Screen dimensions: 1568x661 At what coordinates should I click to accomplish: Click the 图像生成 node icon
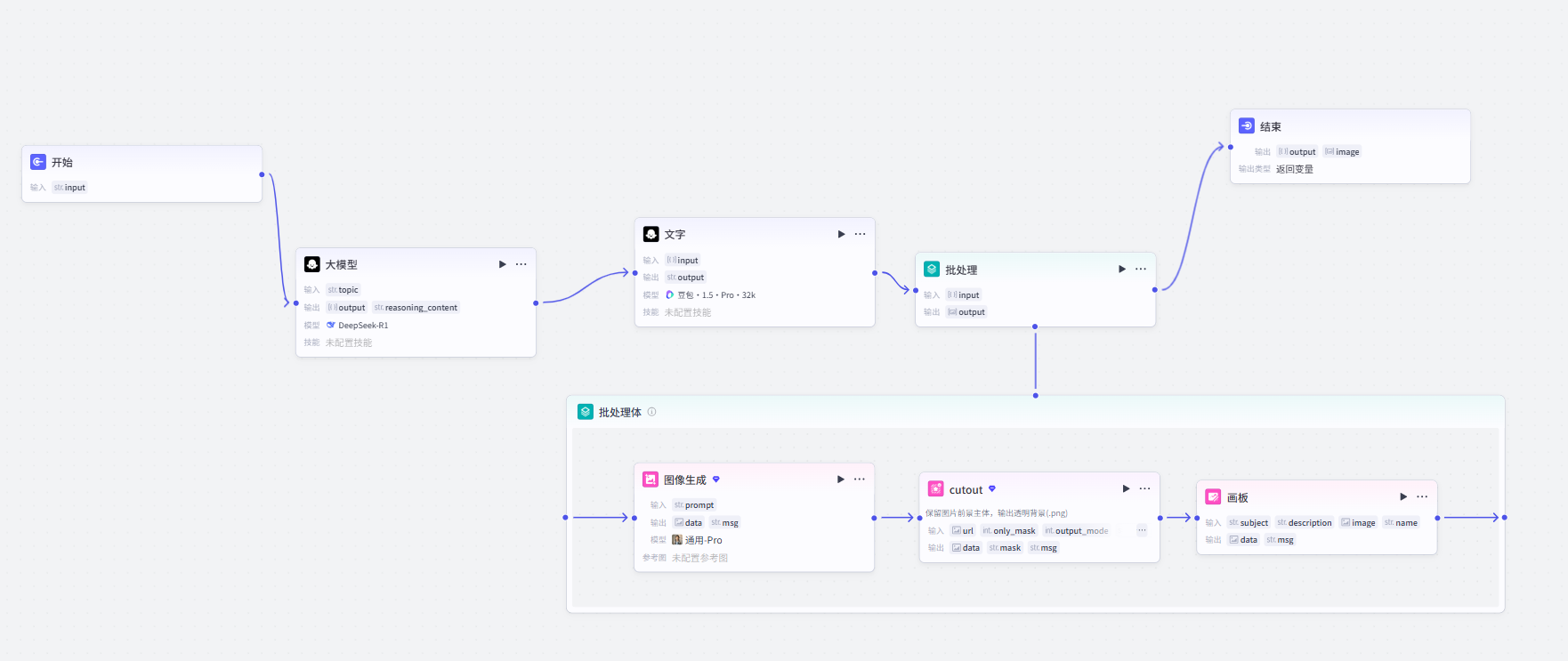coord(651,480)
